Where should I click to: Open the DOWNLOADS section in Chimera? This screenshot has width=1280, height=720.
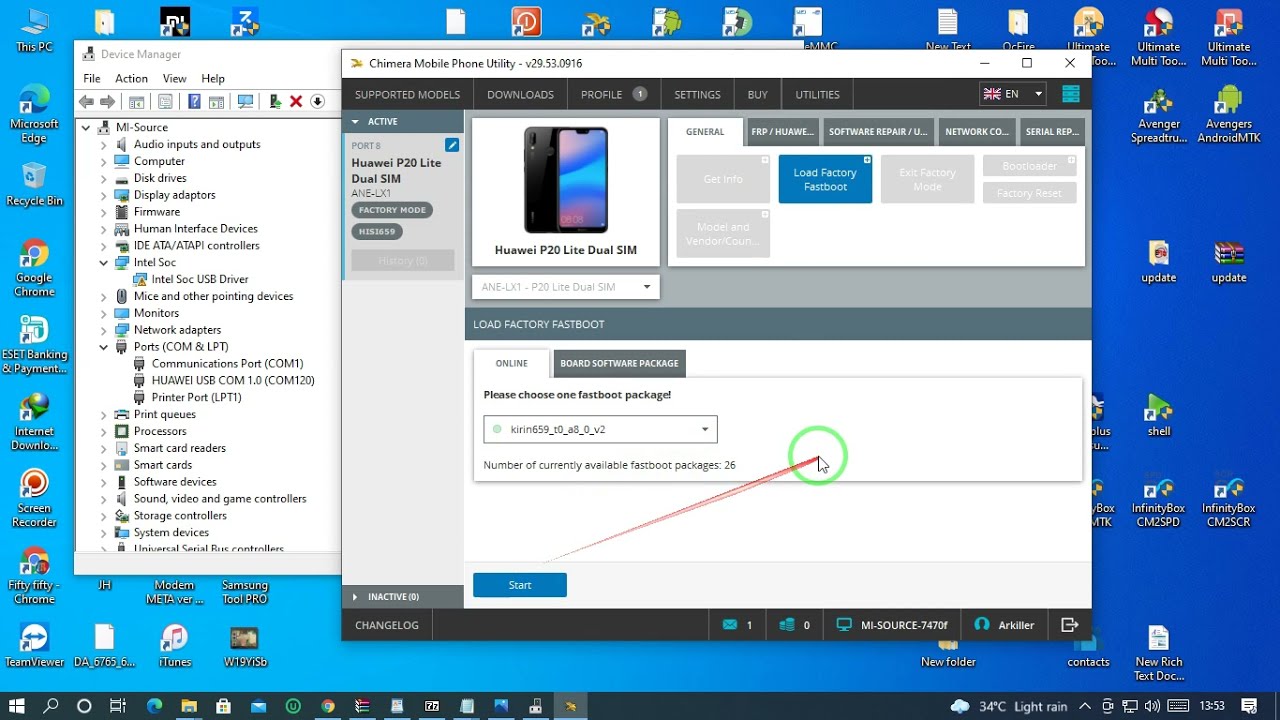(x=520, y=94)
